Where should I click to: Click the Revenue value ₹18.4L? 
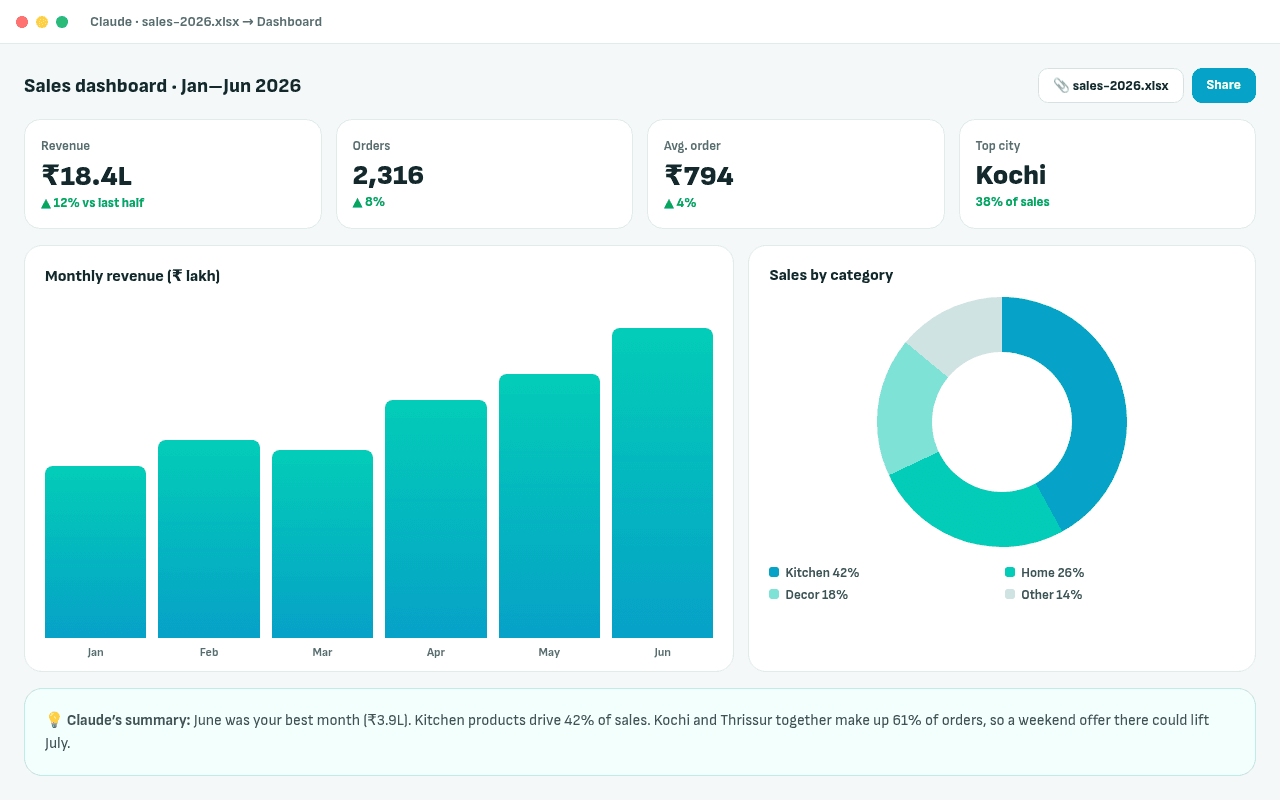coord(86,176)
